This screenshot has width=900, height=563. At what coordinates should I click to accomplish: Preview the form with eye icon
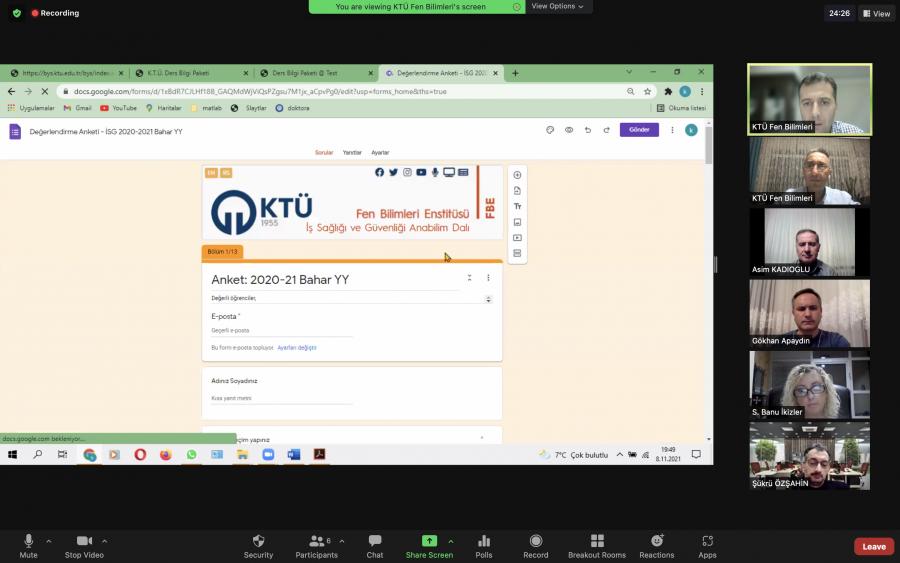569,130
